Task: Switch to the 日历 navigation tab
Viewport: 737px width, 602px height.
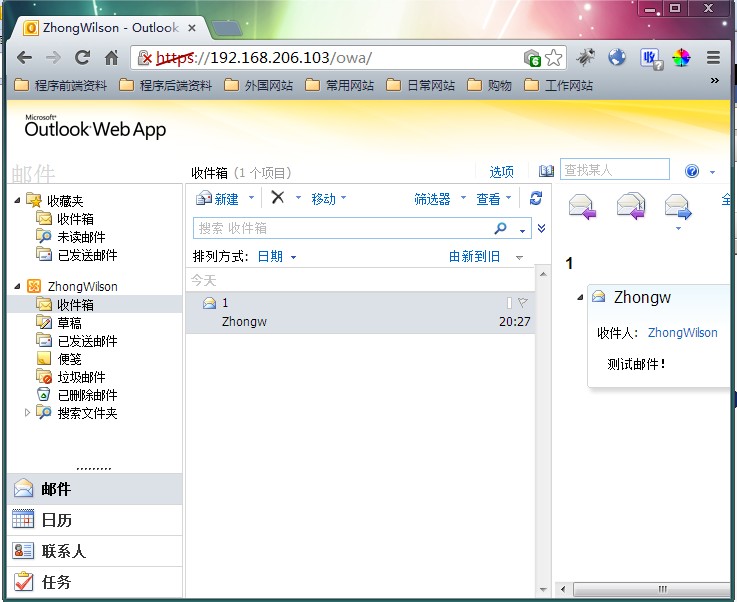Action: pyautogui.click(x=94, y=520)
